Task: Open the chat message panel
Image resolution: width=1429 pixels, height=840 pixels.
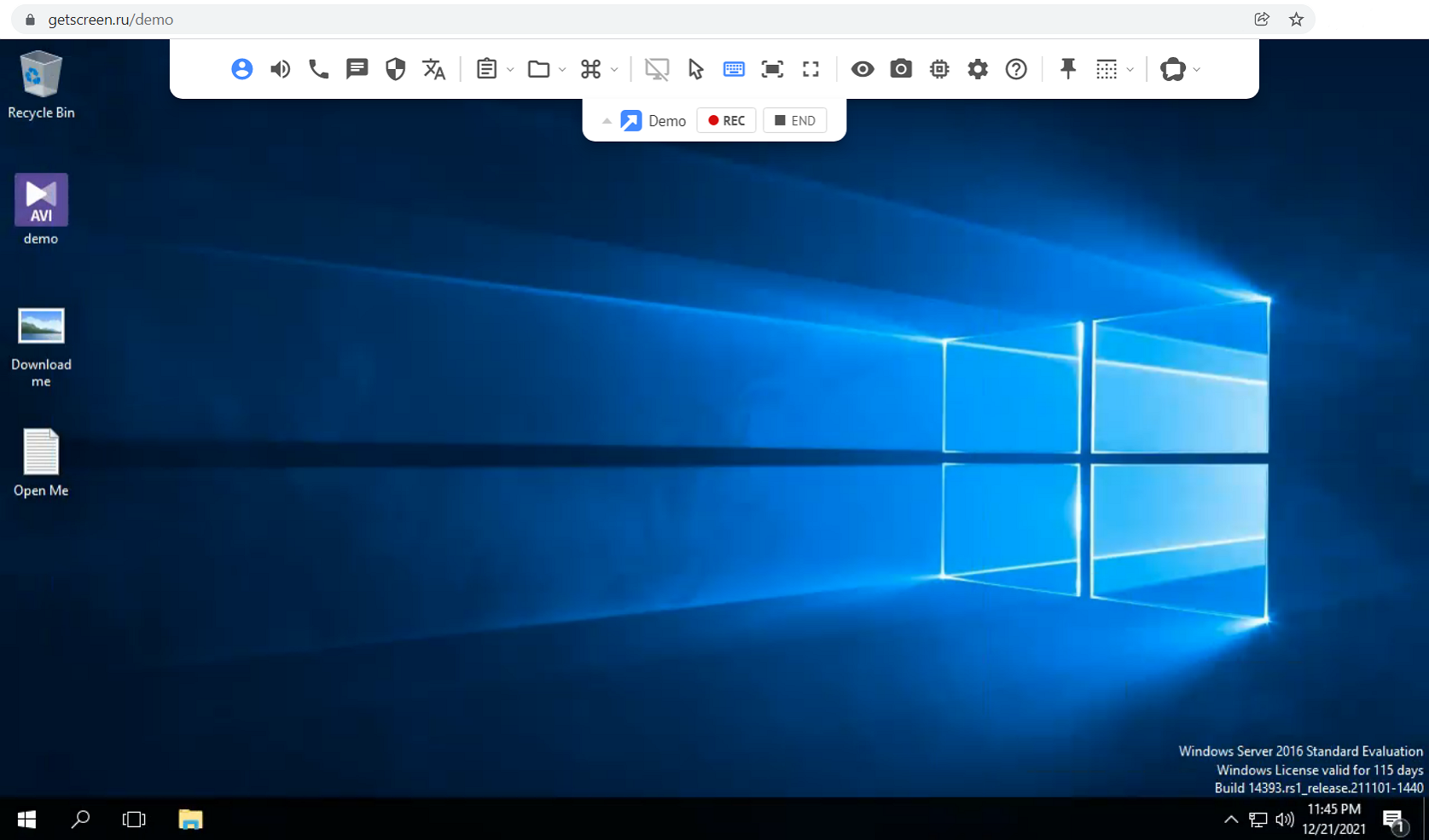Action: pos(357,69)
